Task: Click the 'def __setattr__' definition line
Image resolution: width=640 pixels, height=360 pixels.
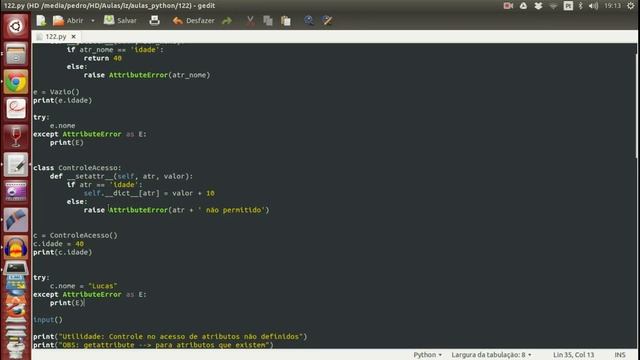Action: click(x=121, y=176)
